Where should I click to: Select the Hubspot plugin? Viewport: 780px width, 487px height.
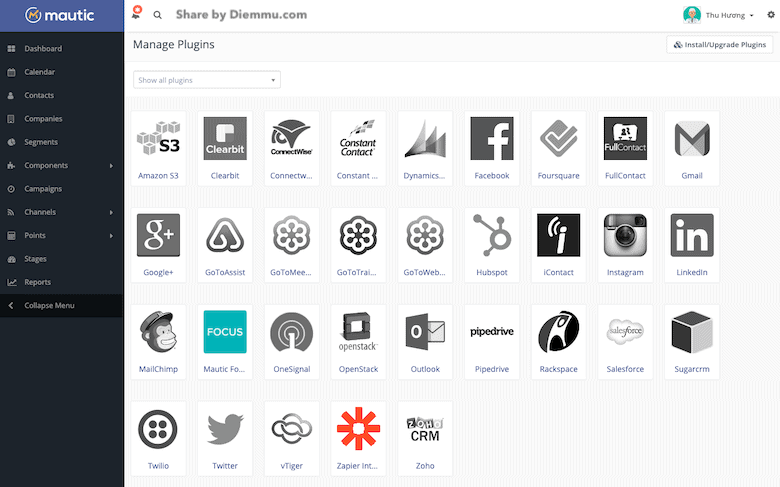pyautogui.click(x=491, y=245)
